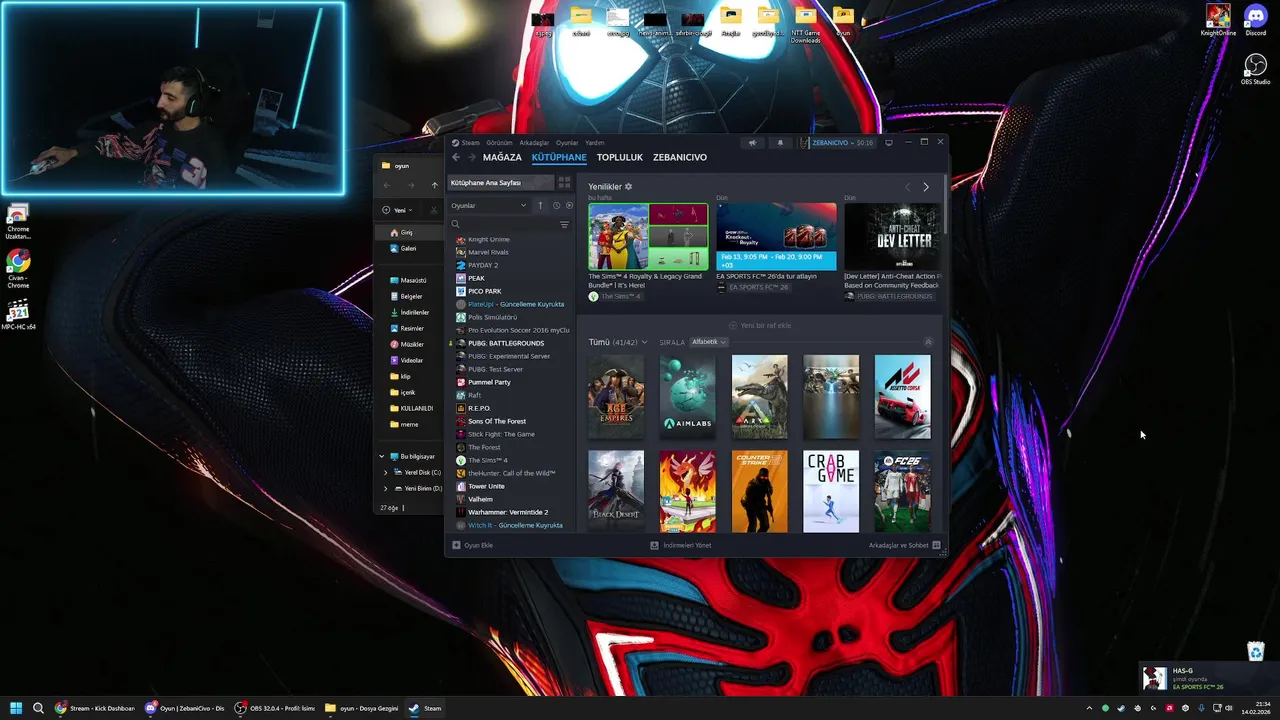1280x720 pixels.
Task: Open Oyunlar menu in menu bar
Action: tap(567, 143)
